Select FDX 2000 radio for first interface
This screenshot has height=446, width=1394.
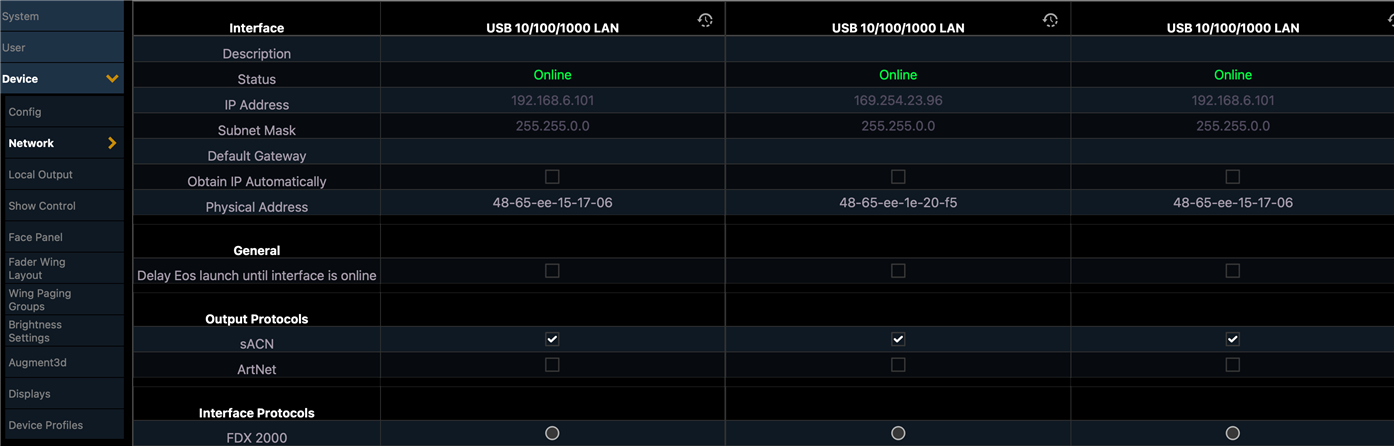coord(552,433)
